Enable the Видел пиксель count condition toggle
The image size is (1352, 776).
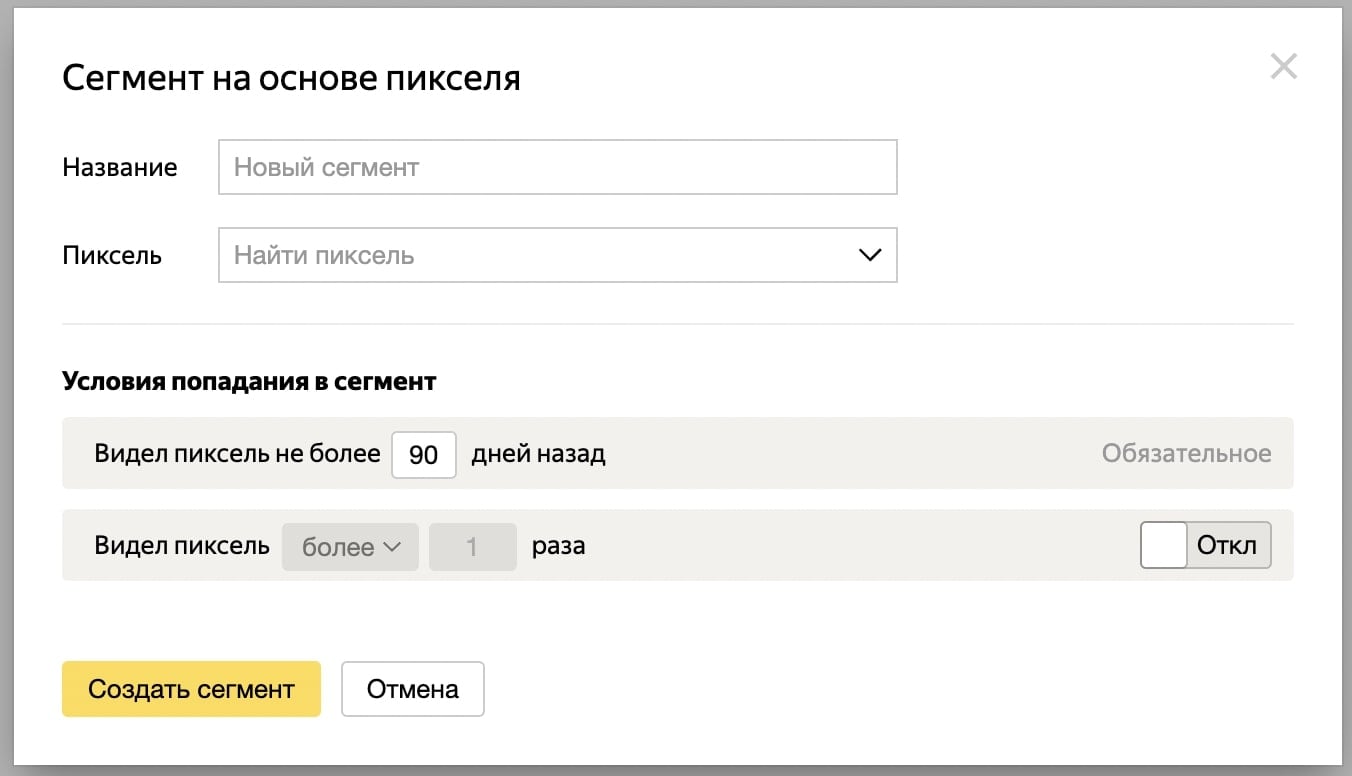point(1205,545)
